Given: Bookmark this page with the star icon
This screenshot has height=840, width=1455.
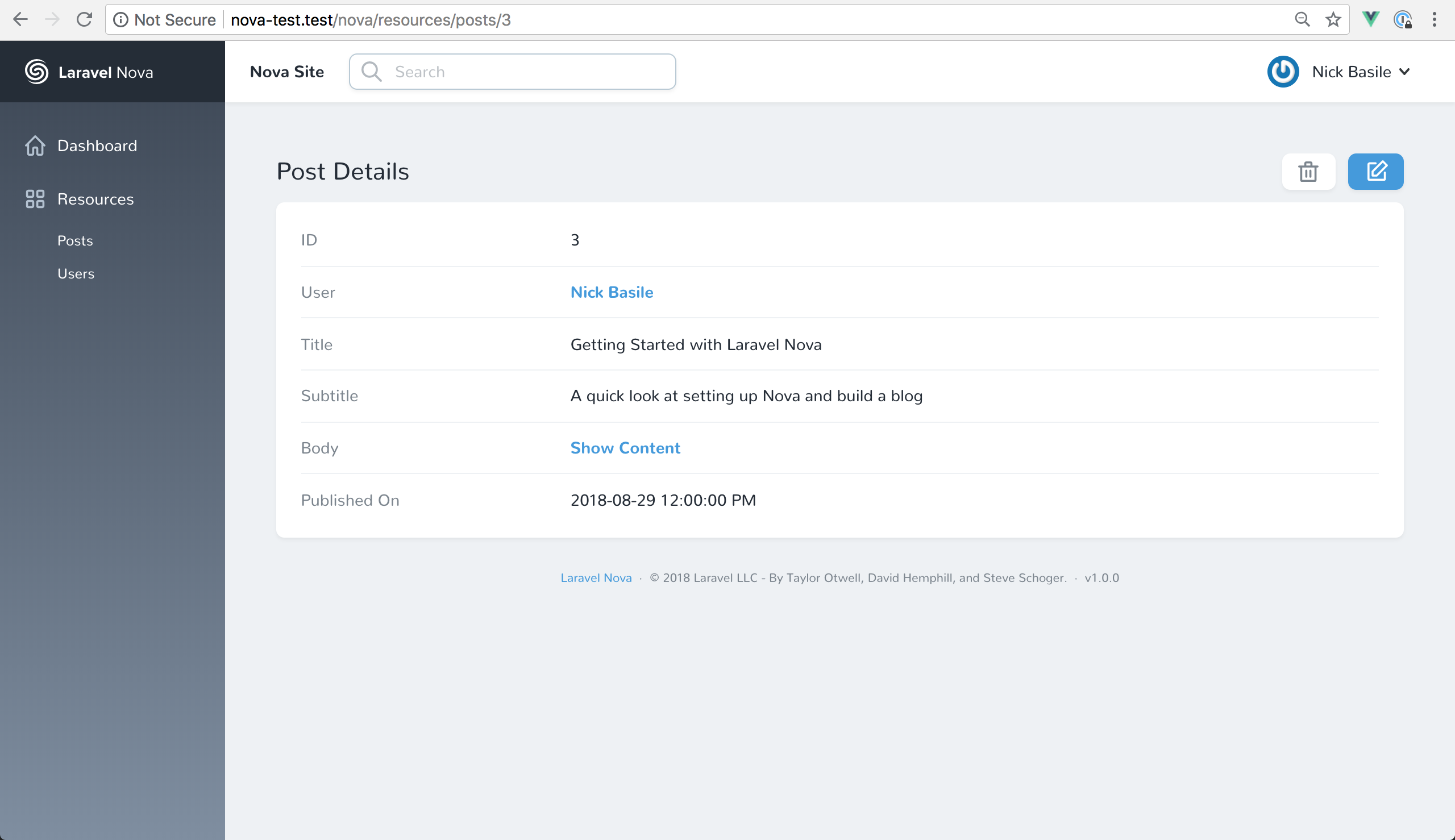Looking at the screenshot, I should click(x=1333, y=20).
